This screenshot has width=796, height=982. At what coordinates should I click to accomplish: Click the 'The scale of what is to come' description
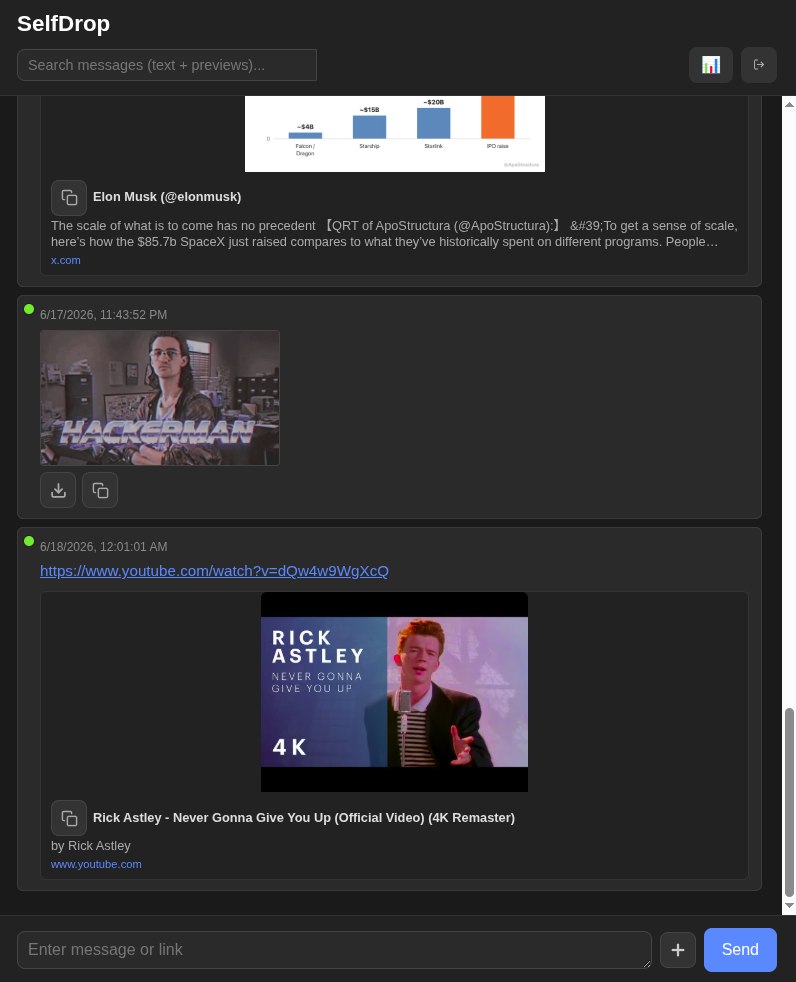pyautogui.click(x=395, y=234)
